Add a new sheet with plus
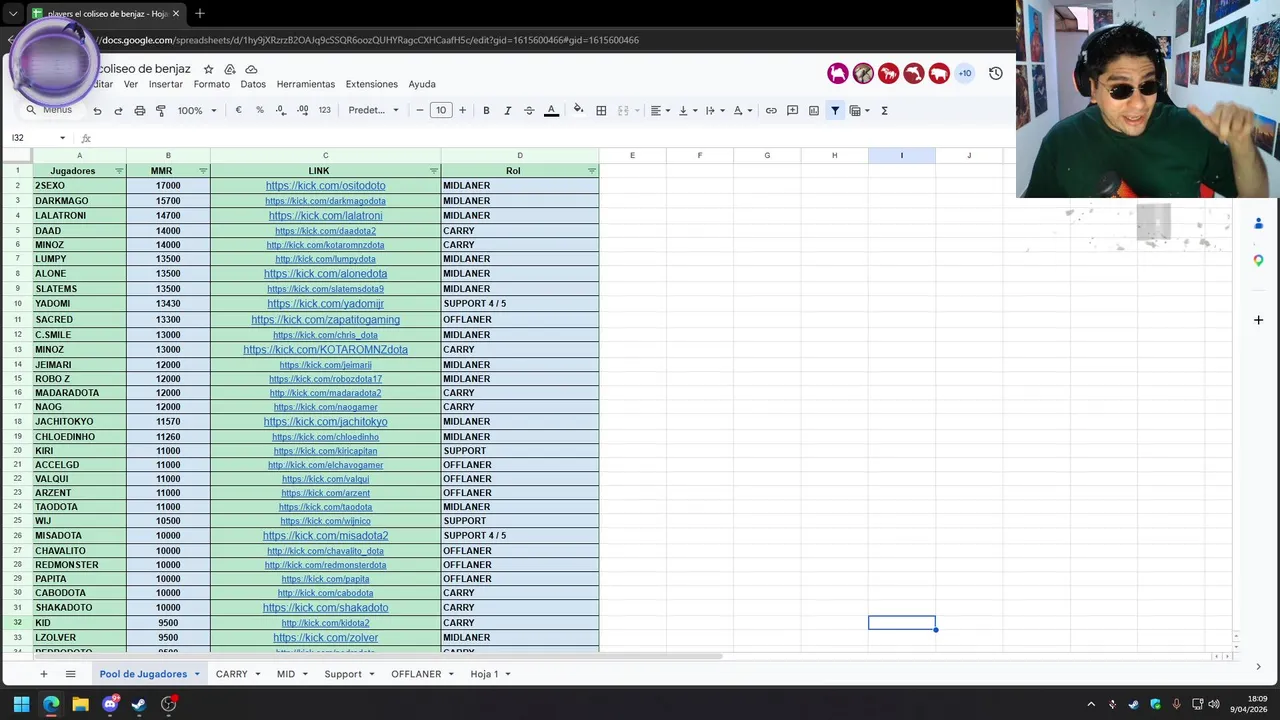The image size is (1280, 720). (43, 674)
